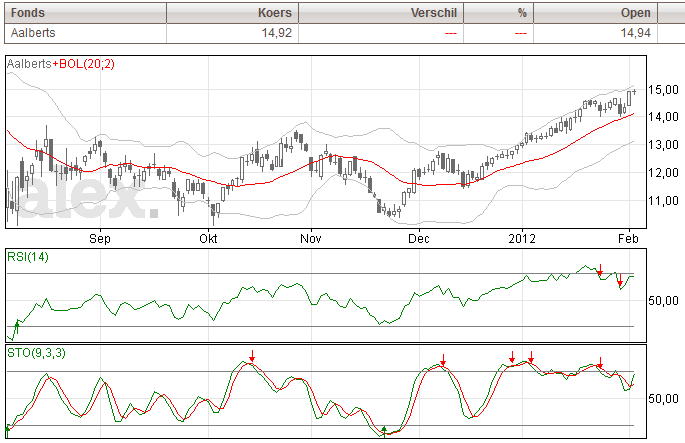Viewport: 685px width, 443px height.
Task: Click the 15,00 price axis label
Action: (x=663, y=90)
